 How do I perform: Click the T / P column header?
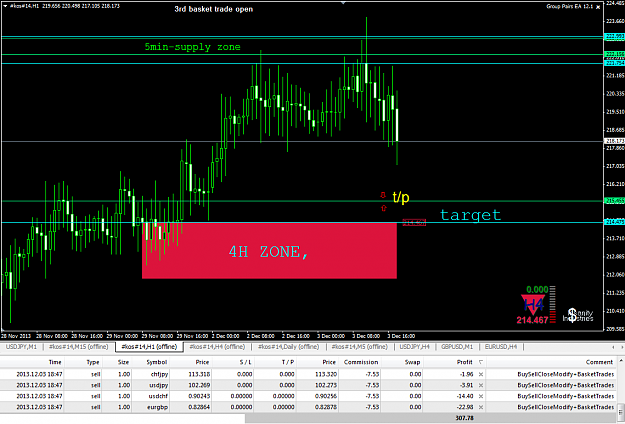pos(276,362)
